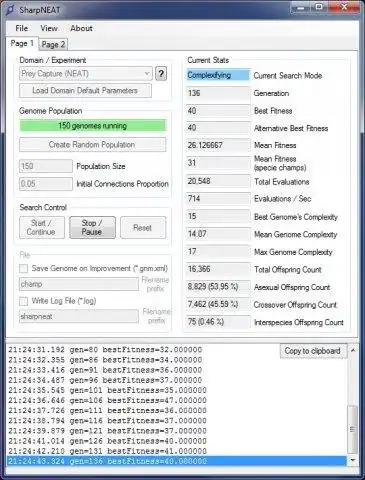365x480 pixels.
Task: Switch to the Page 1 tab
Action: pos(22,43)
